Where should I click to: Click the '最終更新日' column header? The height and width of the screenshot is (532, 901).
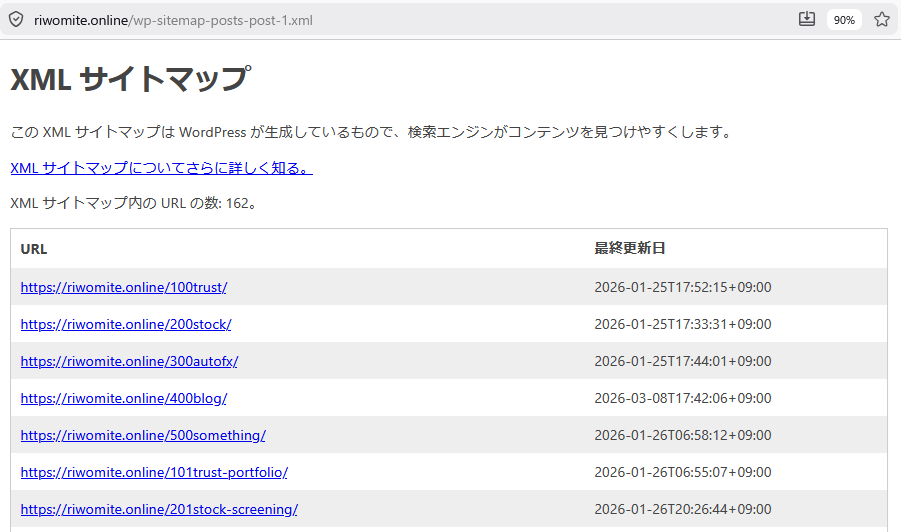[630, 248]
